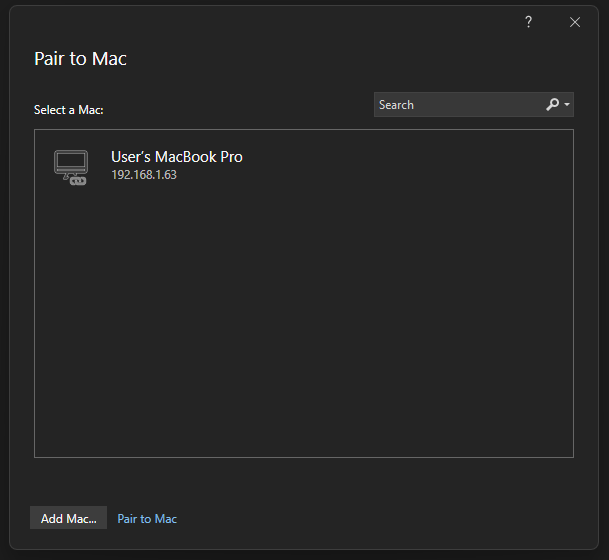Close the Pair to Mac dialog
This screenshot has height=560, width=609.
(575, 22)
